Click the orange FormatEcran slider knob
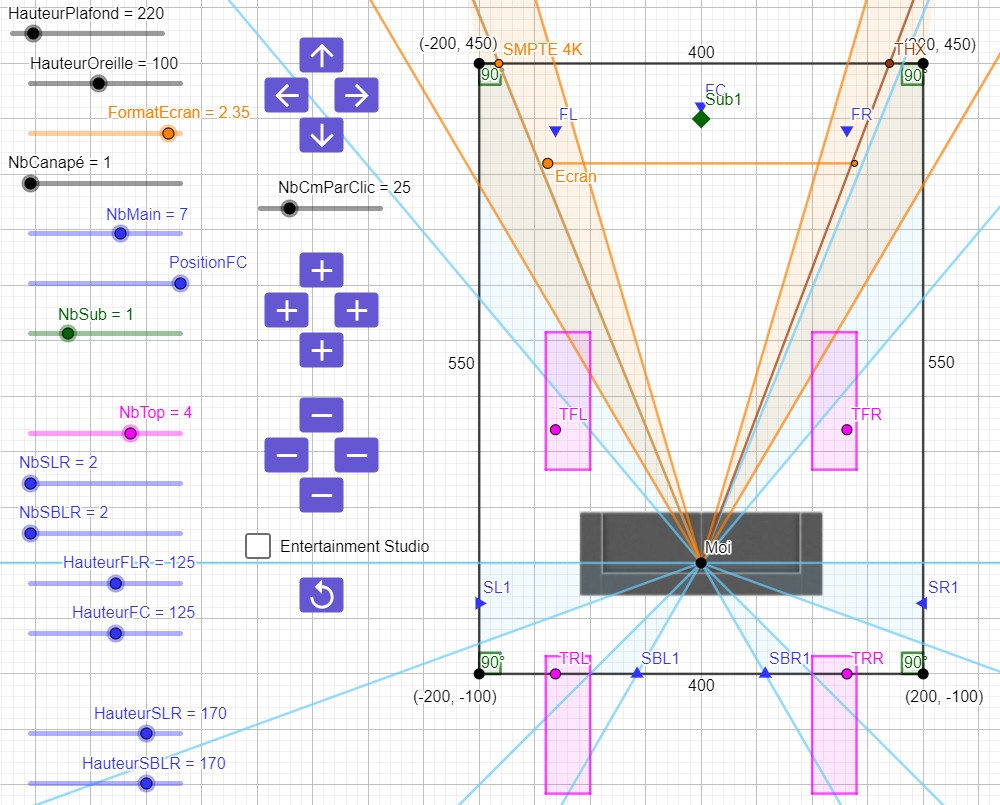Image resolution: width=1000 pixels, height=805 pixels. pos(168,133)
